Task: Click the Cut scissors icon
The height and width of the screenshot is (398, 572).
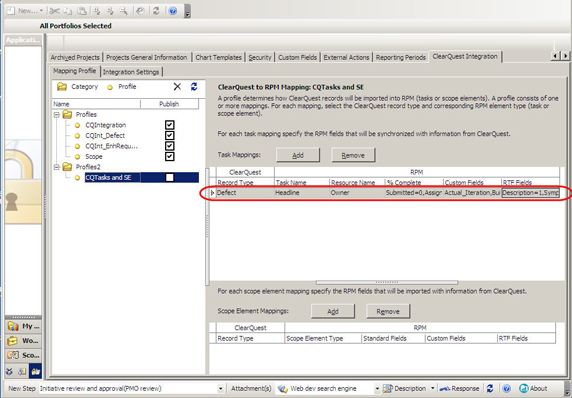Action: click(54, 11)
